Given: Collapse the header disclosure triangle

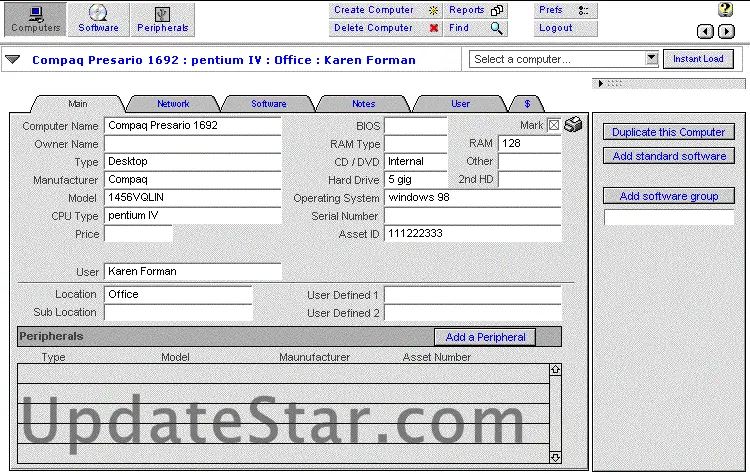Looking at the screenshot, I should click(12, 60).
